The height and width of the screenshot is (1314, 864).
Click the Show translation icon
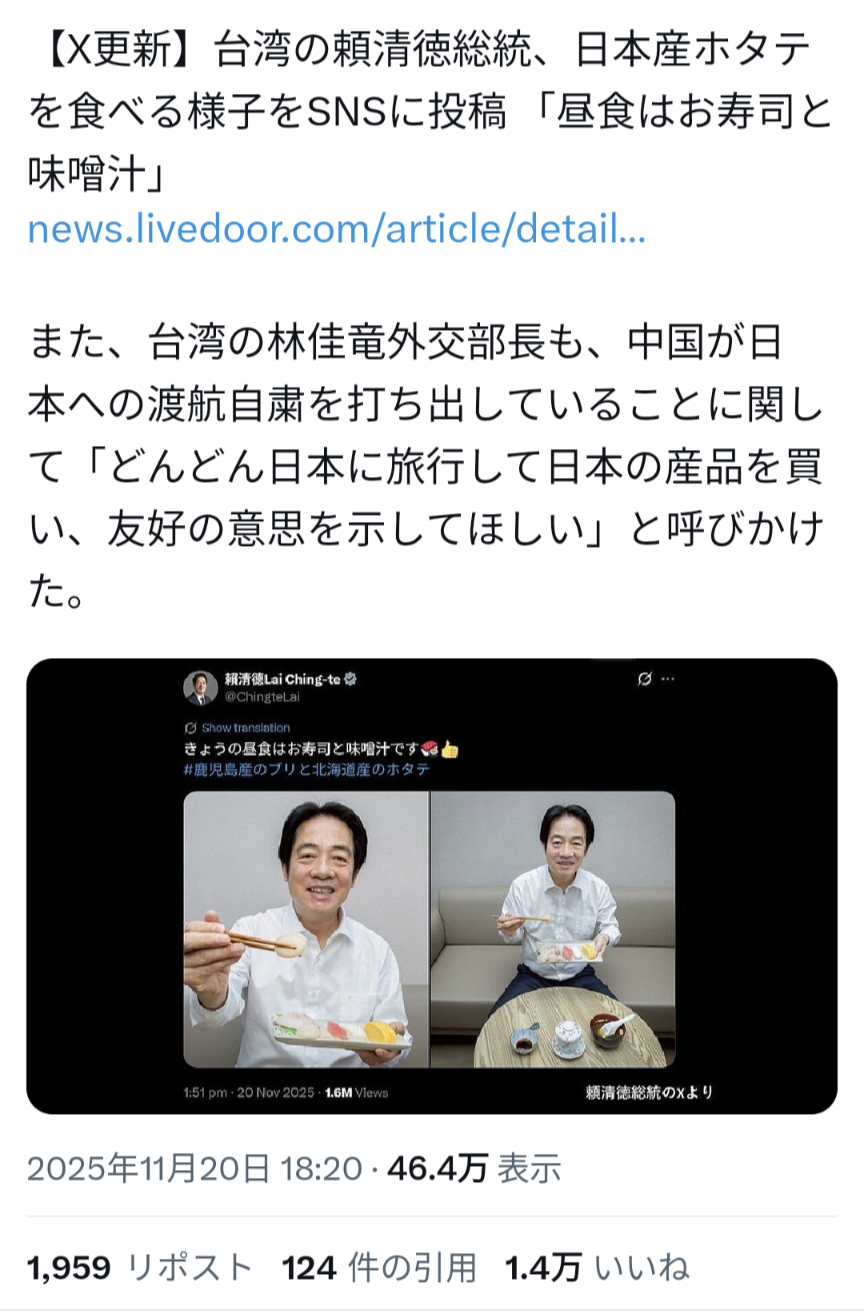pos(191,728)
